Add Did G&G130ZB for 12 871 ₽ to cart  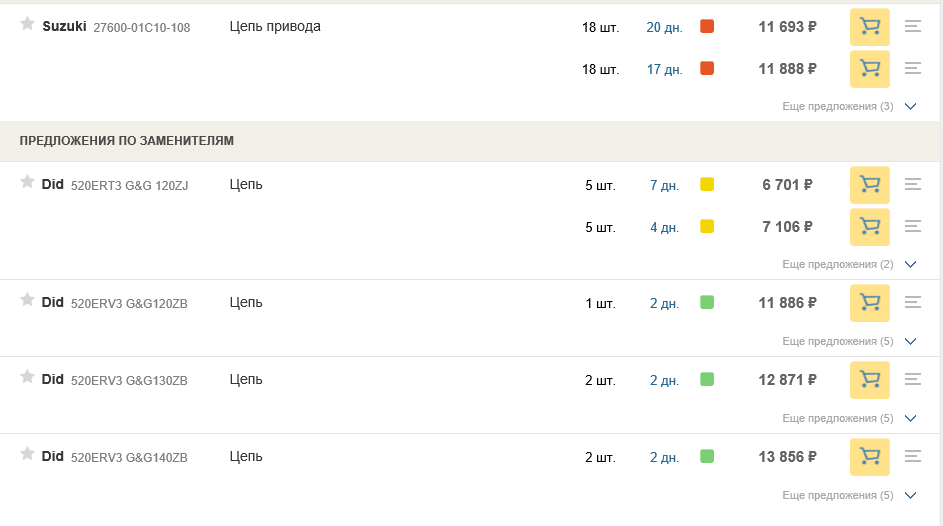870,380
